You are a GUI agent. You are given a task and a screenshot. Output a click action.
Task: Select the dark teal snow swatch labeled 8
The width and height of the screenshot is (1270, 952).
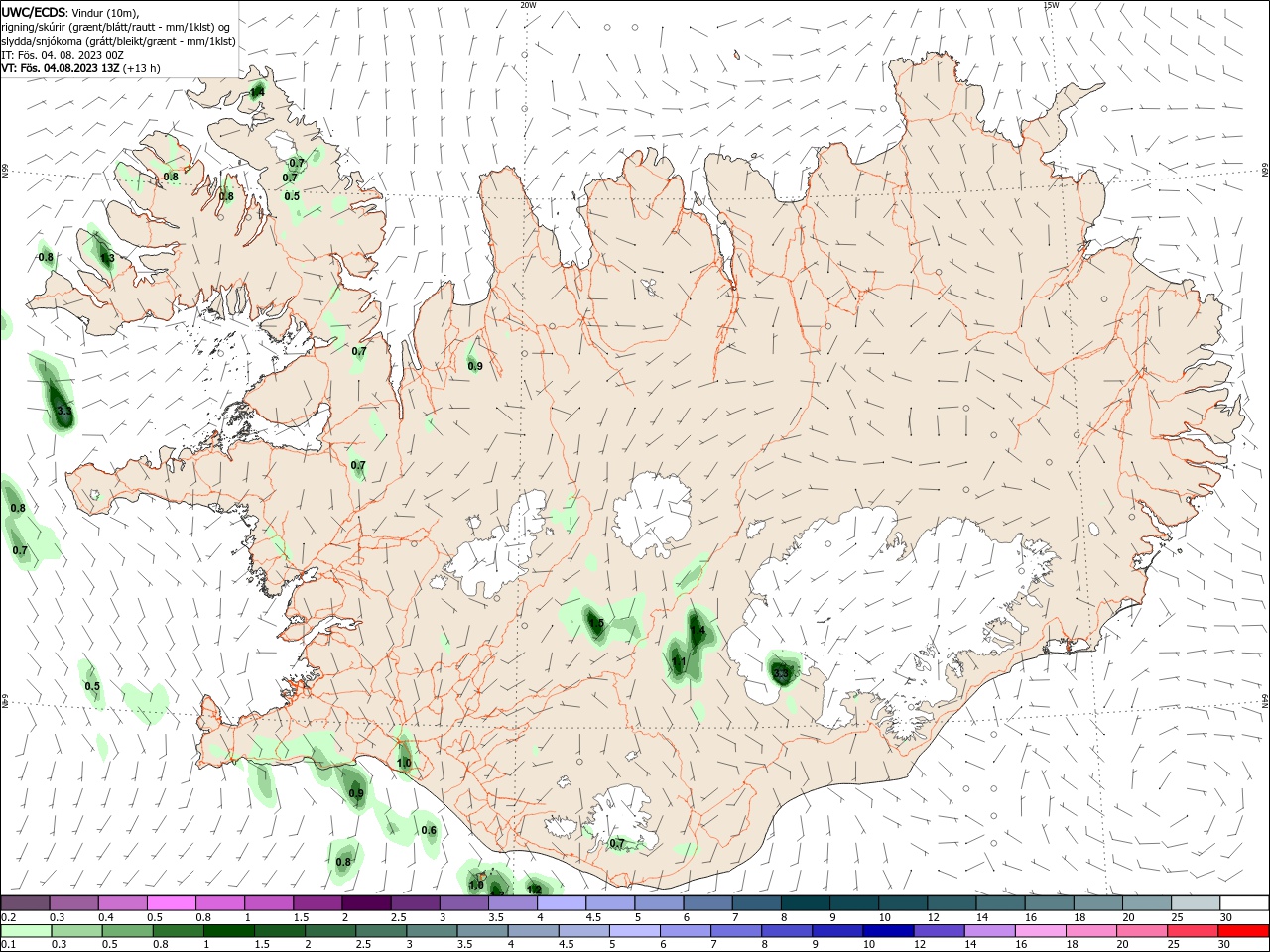point(805,903)
